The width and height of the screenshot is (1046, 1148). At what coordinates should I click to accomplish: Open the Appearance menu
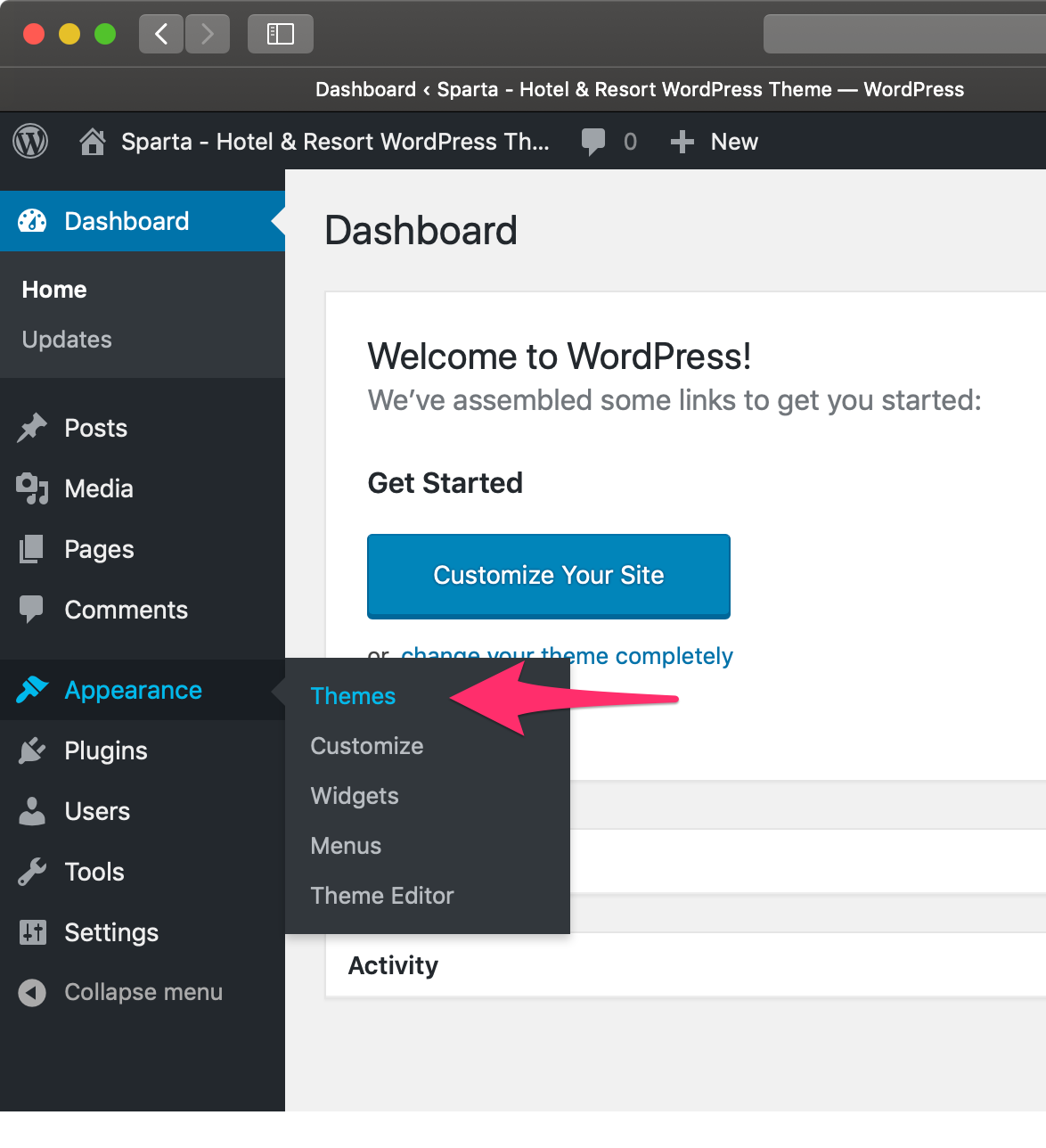pyautogui.click(x=133, y=690)
